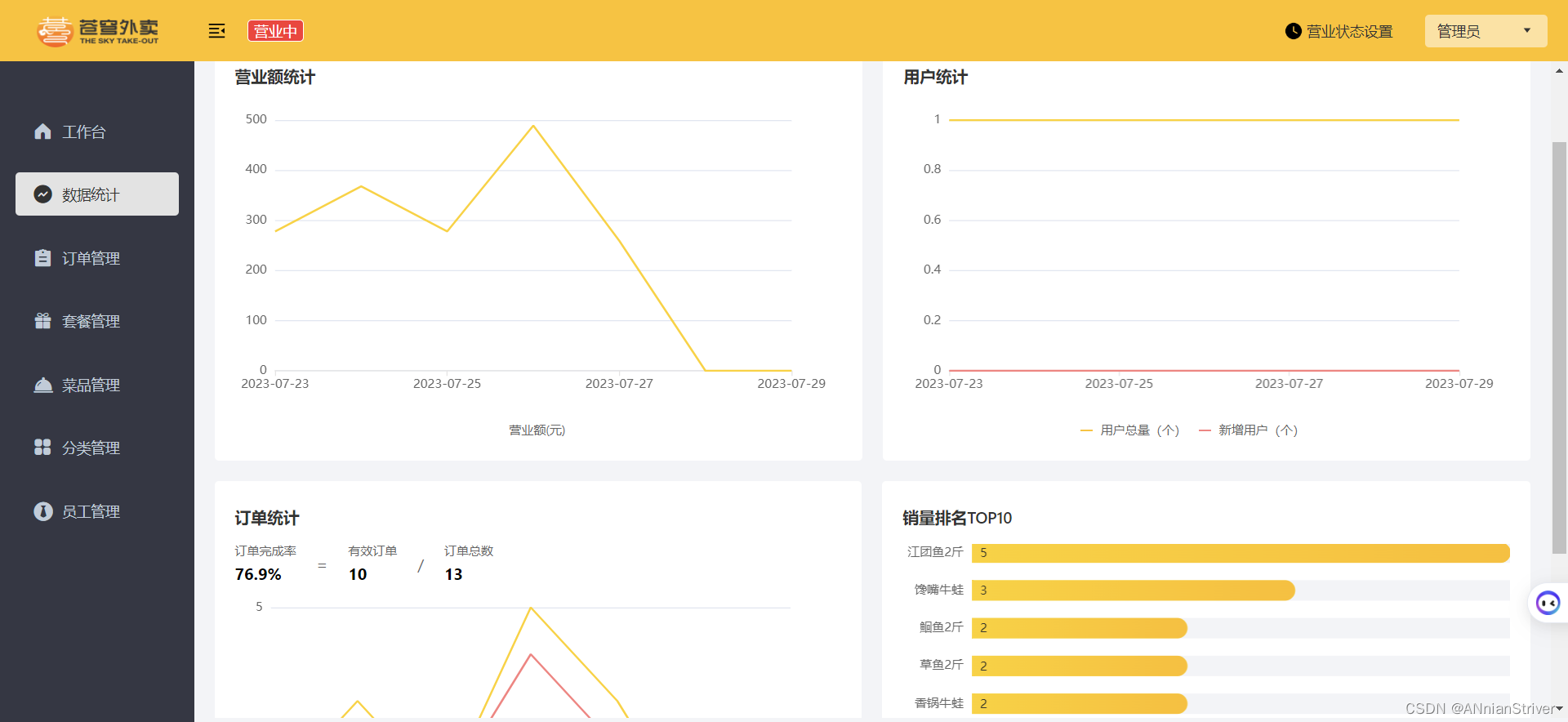Image resolution: width=1568 pixels, height=722 pixels.
Task: Open 员工管理 menu entry
Action: click(97, 511)
